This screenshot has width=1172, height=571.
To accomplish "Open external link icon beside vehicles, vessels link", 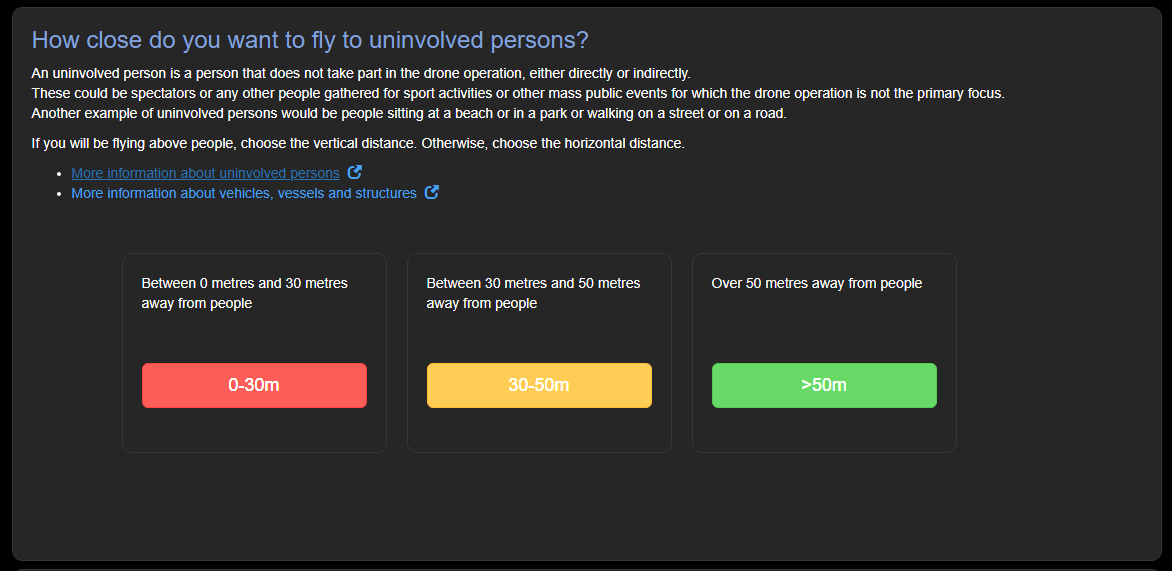I will click(x=431, y=193).
